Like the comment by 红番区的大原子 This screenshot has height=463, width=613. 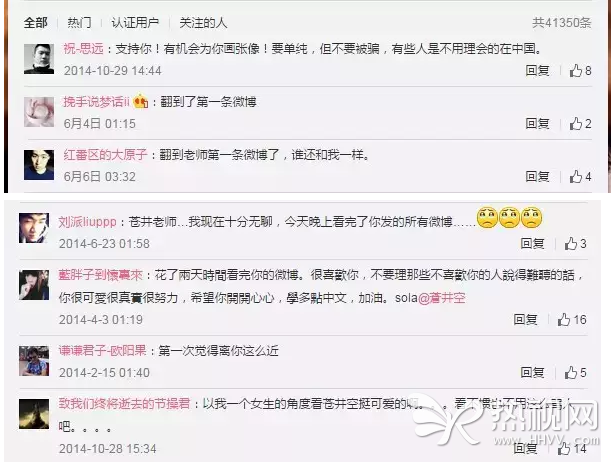pos(580,177)
